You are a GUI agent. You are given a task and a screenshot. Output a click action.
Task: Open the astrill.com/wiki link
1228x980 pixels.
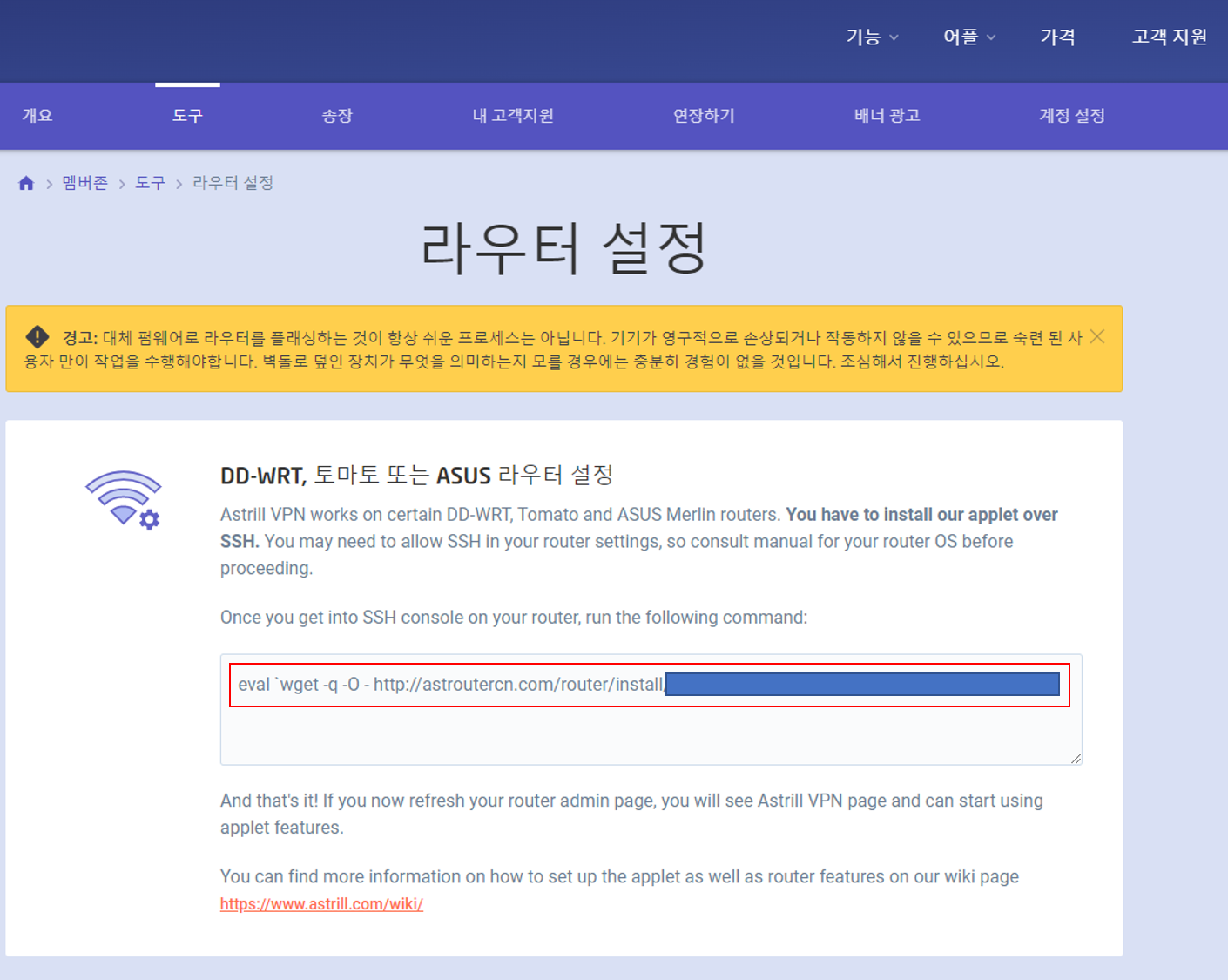pyautogui.click(x=321, y=904)
